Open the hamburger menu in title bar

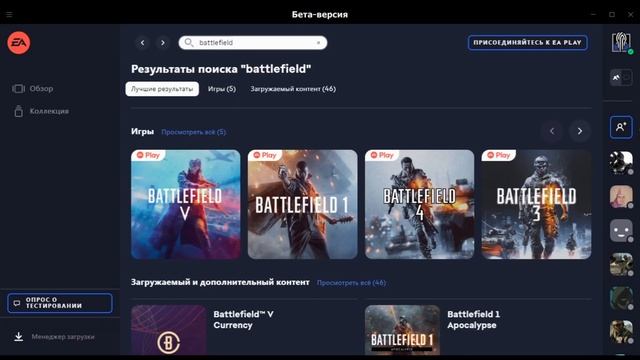(9, 15)
